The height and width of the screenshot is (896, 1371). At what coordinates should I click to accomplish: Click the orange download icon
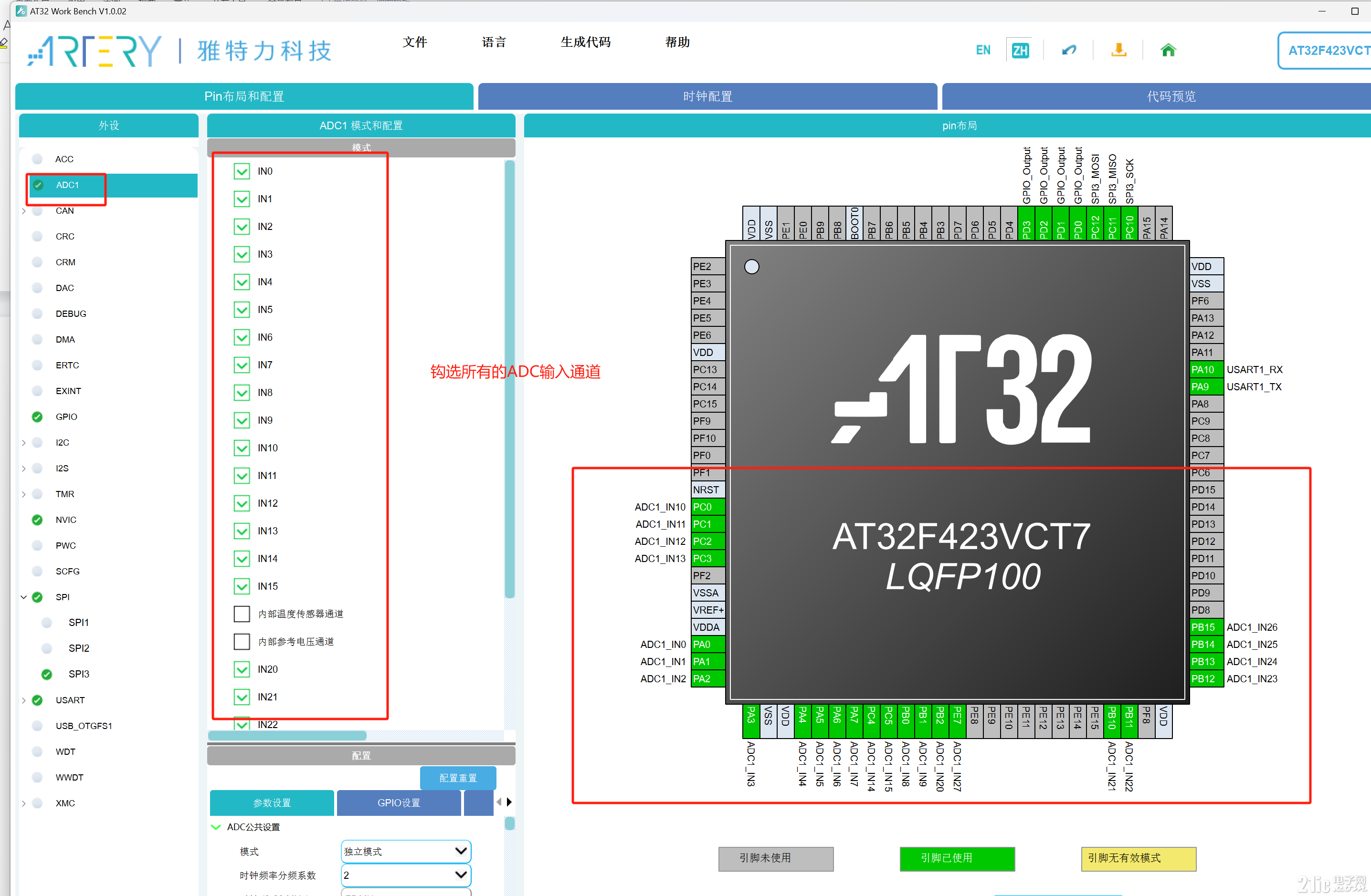(x=1118, y=50)
